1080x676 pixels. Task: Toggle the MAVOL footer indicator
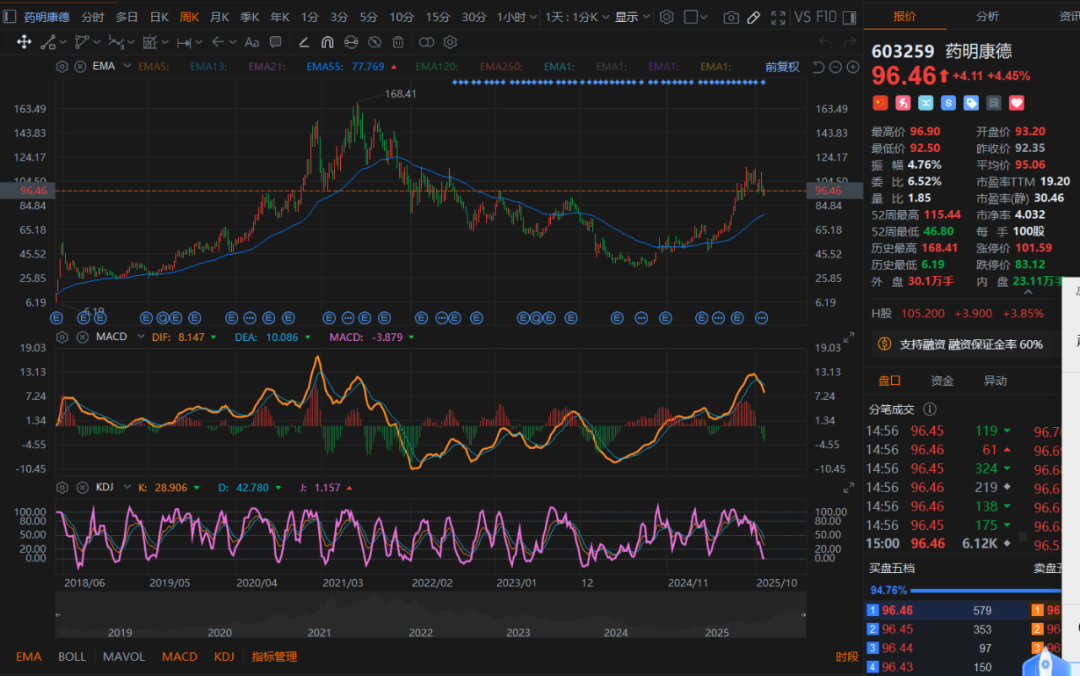[x=124, y=657]
